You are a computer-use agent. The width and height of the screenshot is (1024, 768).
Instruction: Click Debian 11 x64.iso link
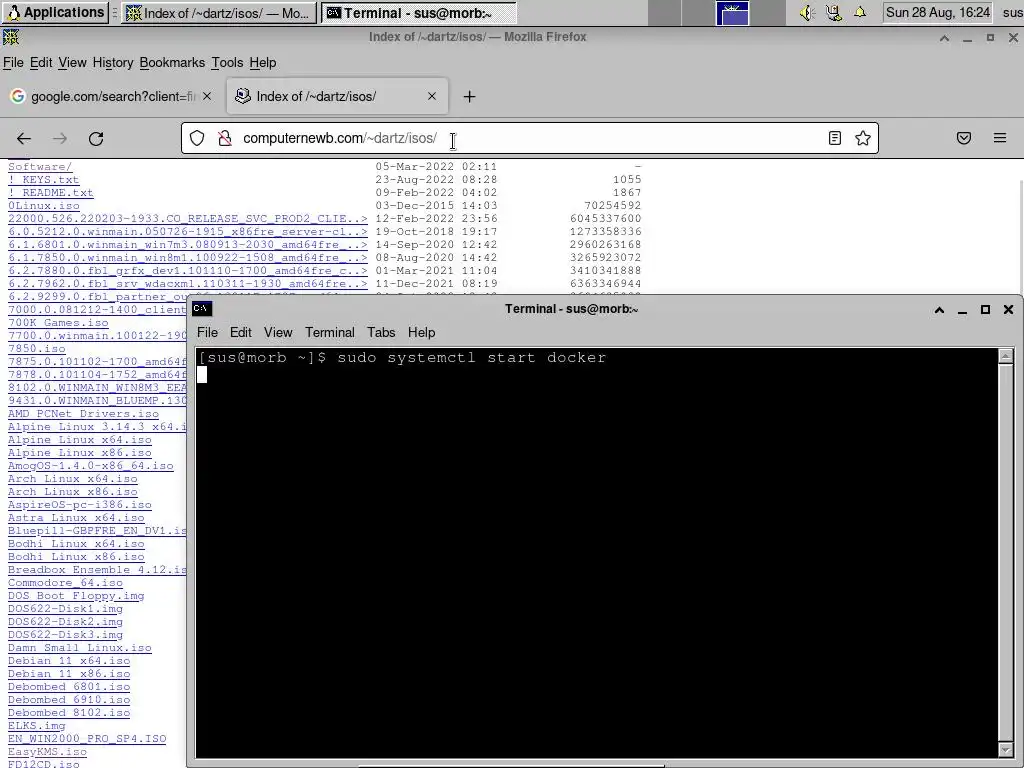click(69, 661)
